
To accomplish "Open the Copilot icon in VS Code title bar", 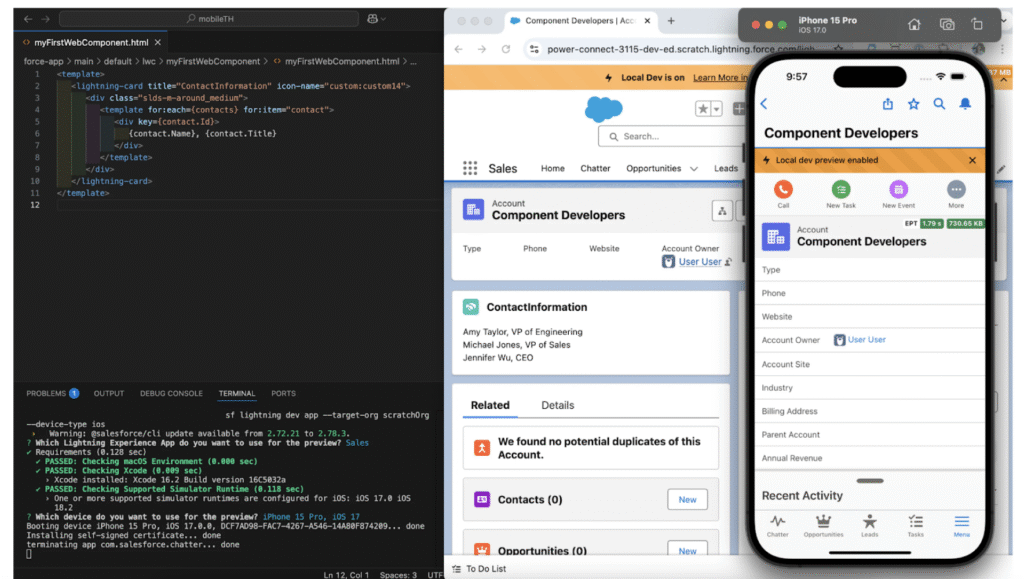I will pos(372,19).
